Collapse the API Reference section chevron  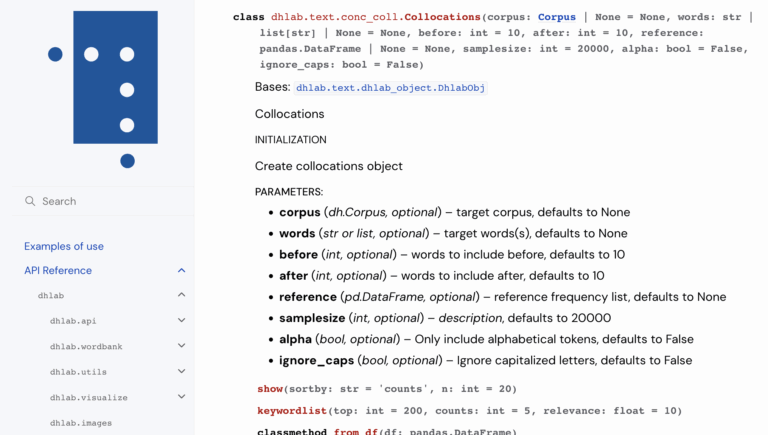(181, 270)
